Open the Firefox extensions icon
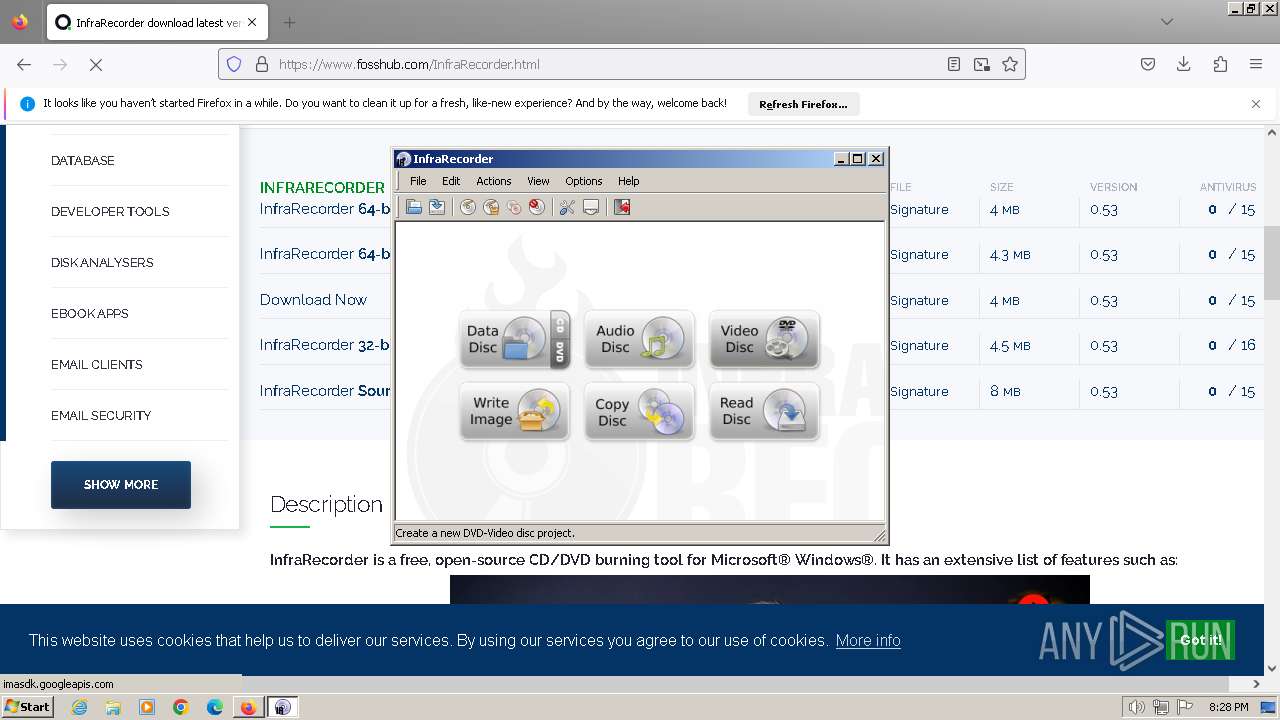The image size is (1280, 720). 1220,64
